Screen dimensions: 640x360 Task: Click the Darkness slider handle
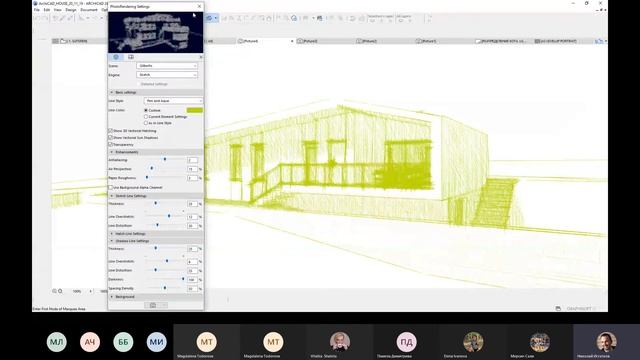(x=183, y=279)
